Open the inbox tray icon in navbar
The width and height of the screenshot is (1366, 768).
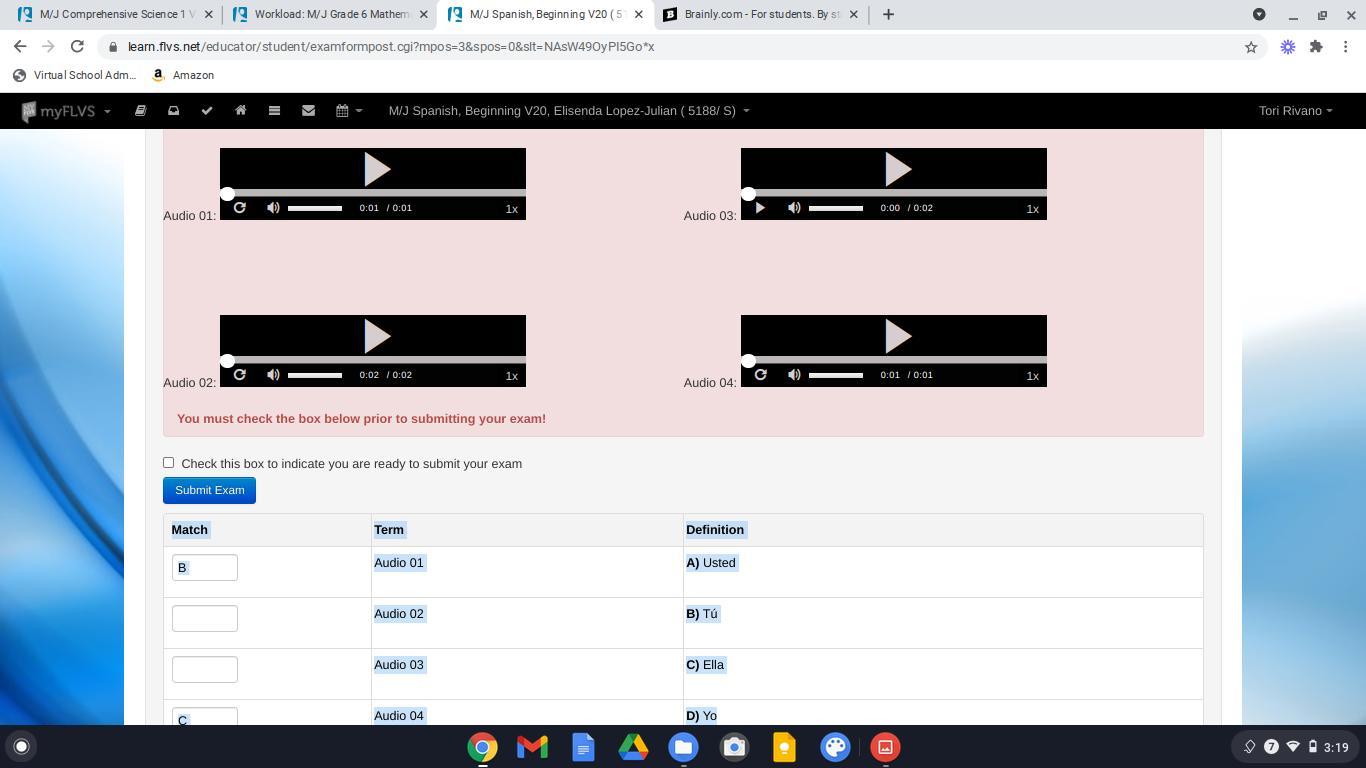pyautogui.click(x=173, y=111)
